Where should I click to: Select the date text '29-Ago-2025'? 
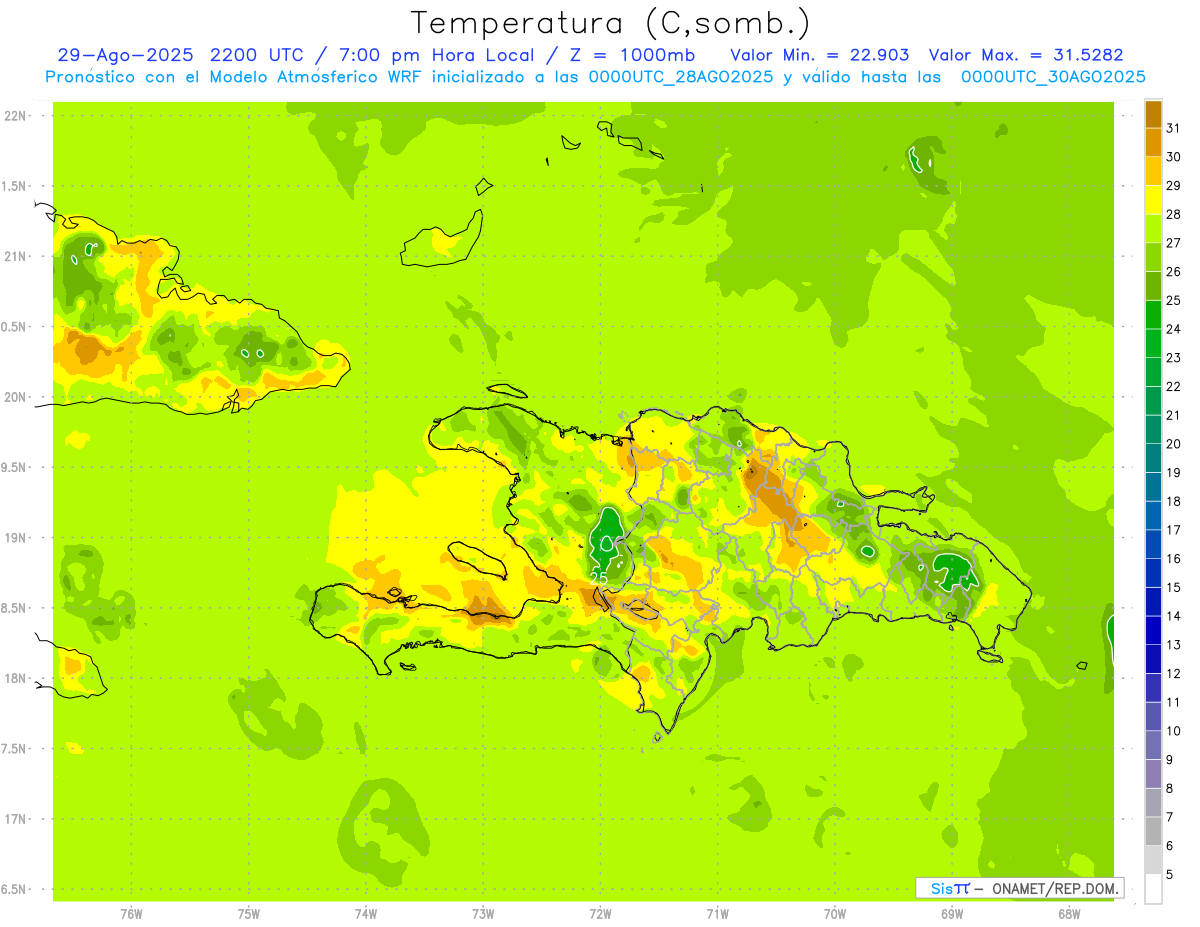coord(125,54)
